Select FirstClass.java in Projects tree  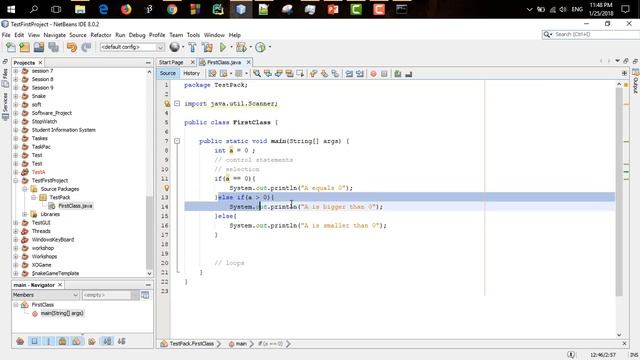coord(76,206)
